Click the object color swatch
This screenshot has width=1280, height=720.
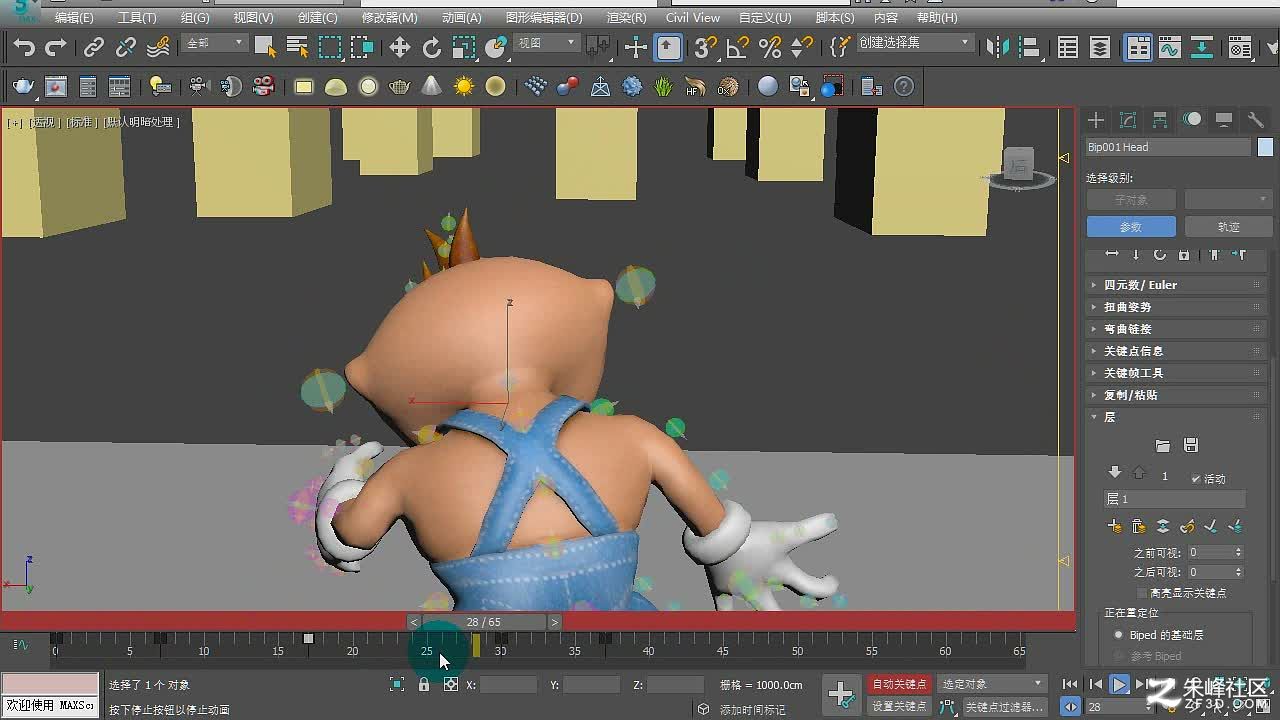1265,147
